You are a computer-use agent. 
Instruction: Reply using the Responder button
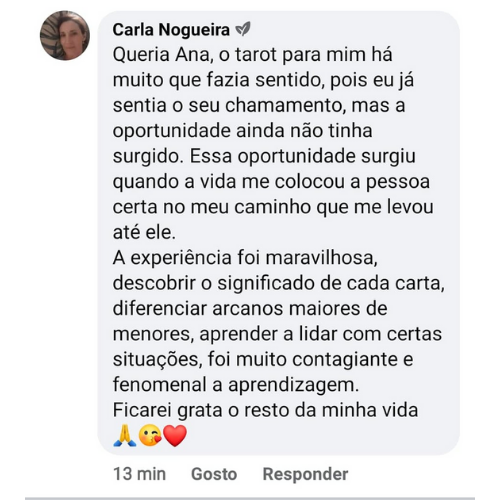coord(305,474)
